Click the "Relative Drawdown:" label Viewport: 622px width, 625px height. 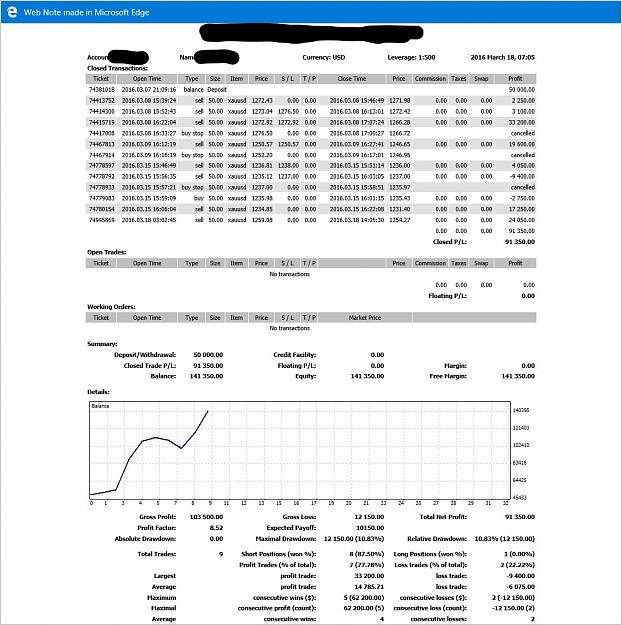[437, 539]
